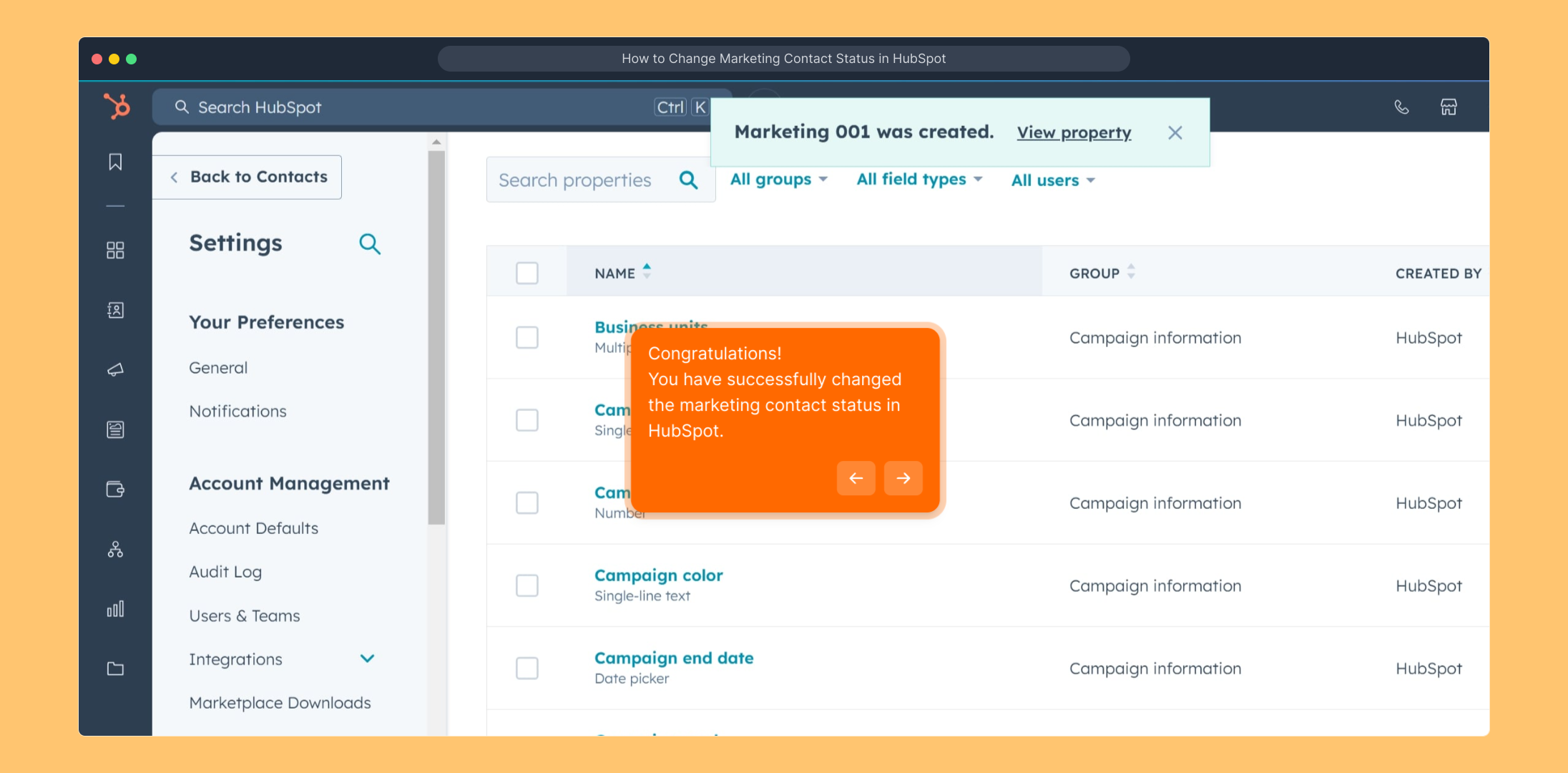This screenshot has height=773, width=1568.
Task: Click the View property link
Action: [1074, 132]
